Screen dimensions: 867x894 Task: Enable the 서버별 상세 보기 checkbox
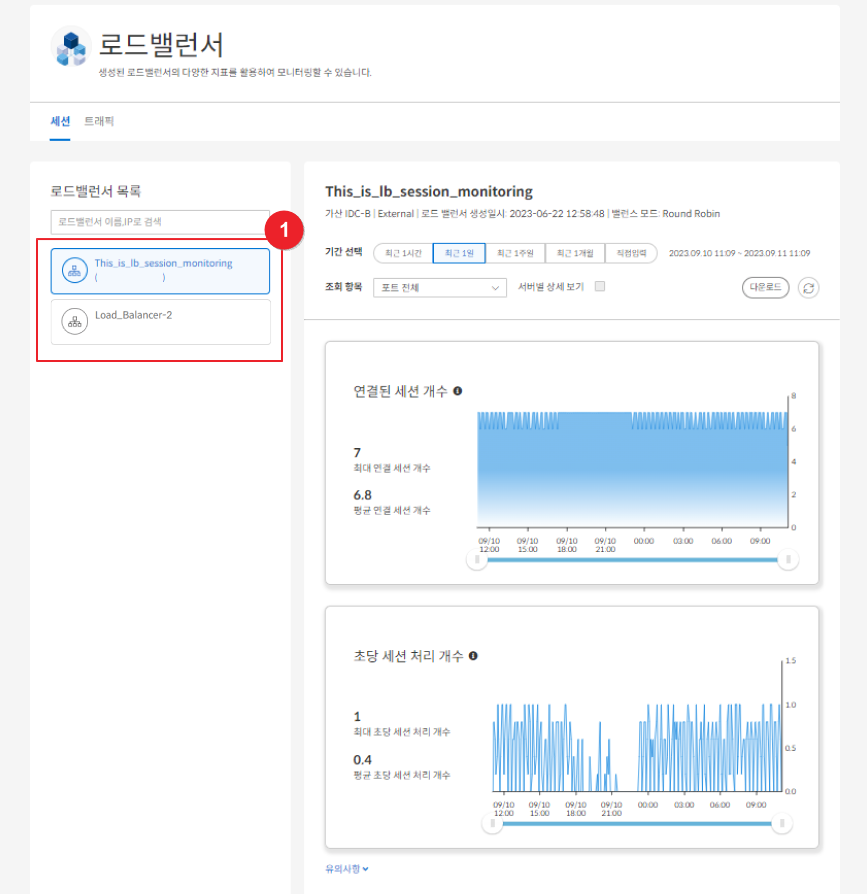coord(600,287)
